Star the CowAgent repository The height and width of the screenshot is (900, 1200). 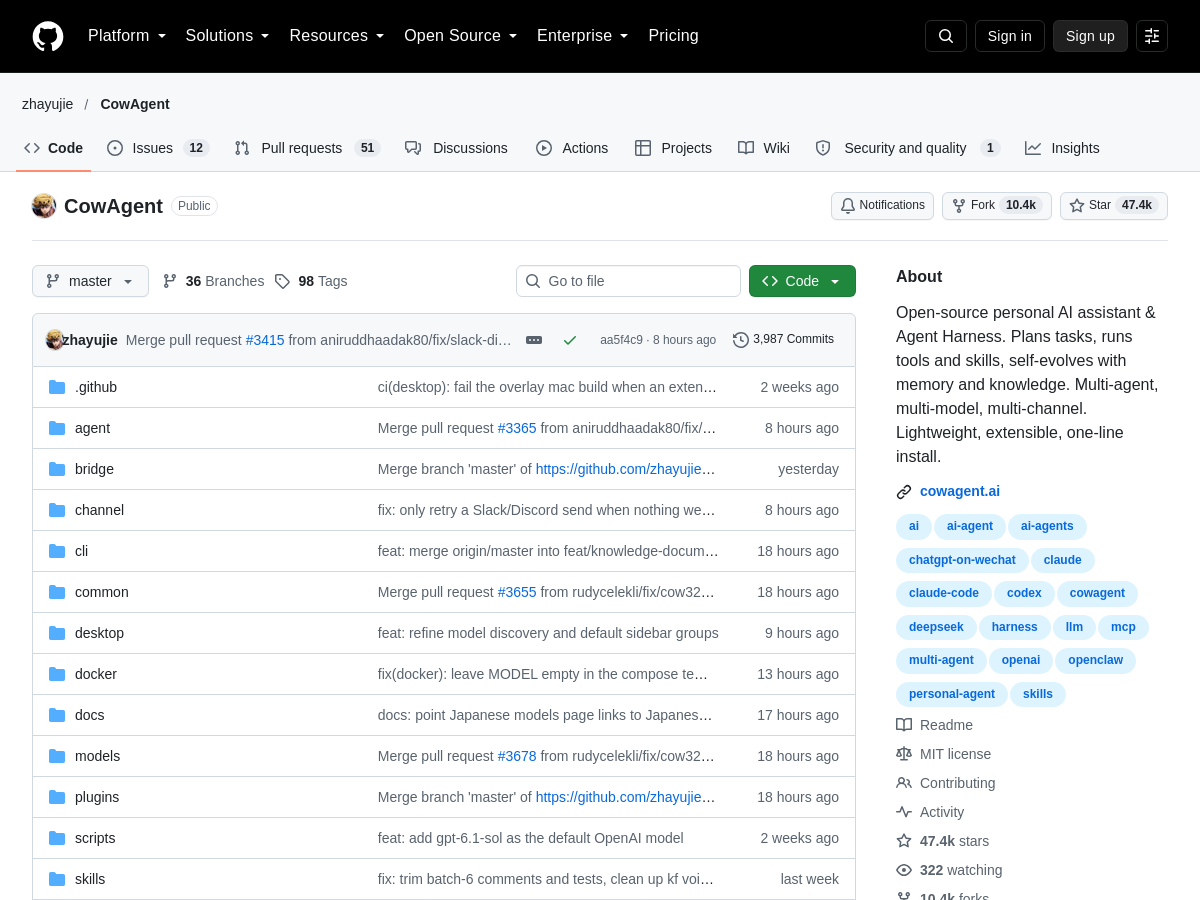pos(1114,206)
